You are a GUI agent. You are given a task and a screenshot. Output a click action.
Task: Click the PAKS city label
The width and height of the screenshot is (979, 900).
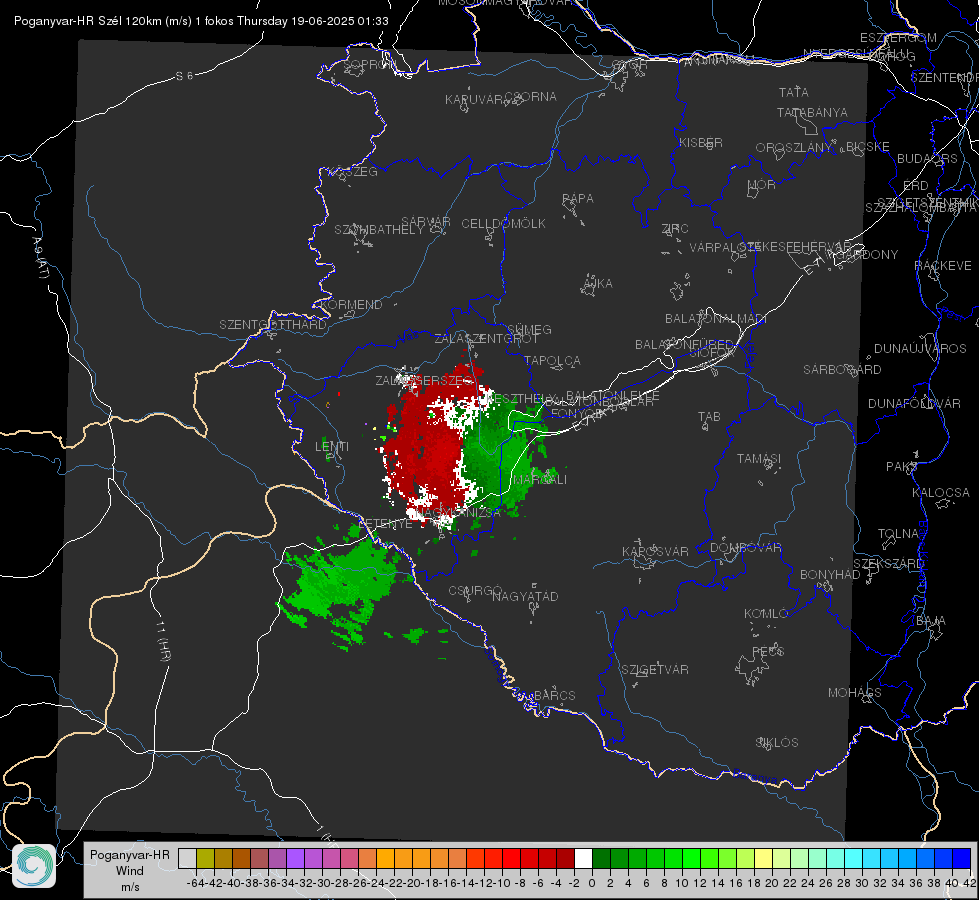click(902, 467)
